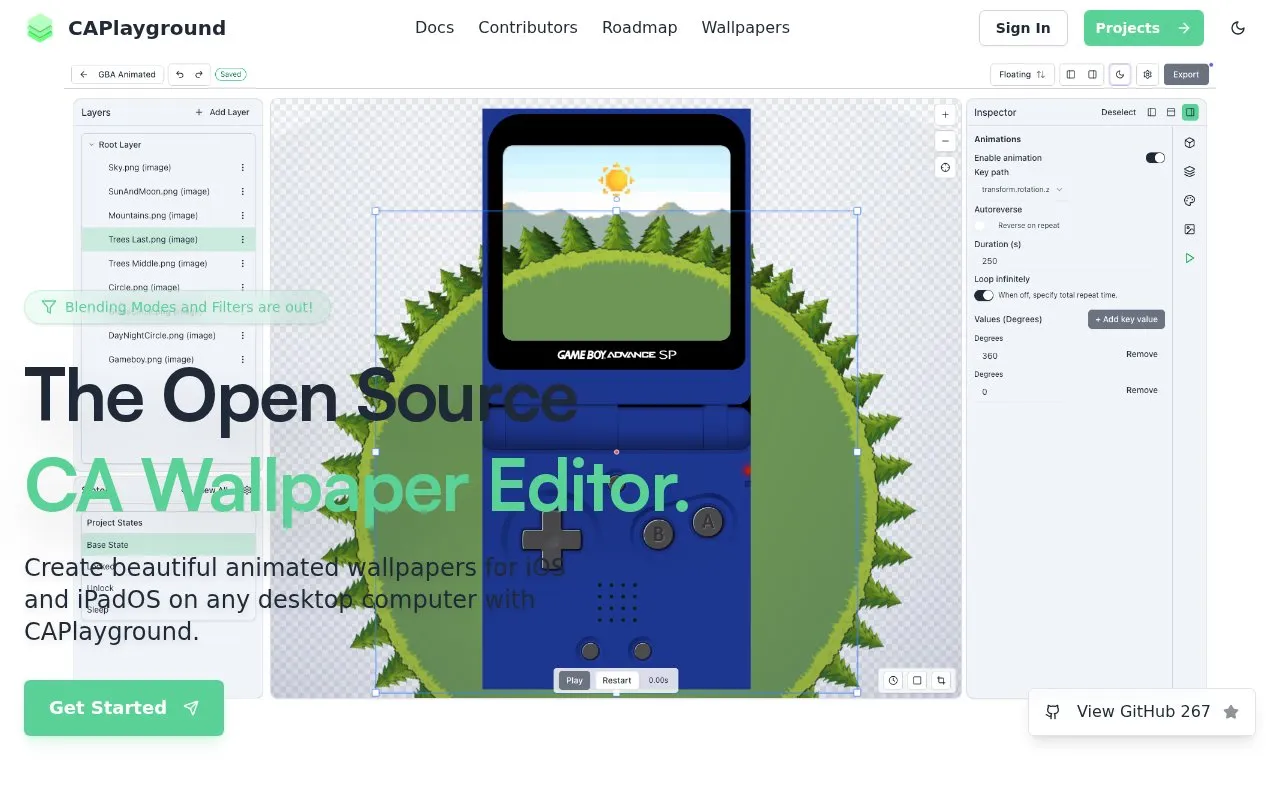Image resolution: width=1280 pixels, height=800 pixels.
Task: Click the undo arrow in the editor toolbar
Action: pyautogui.click(x=180, y=74)
